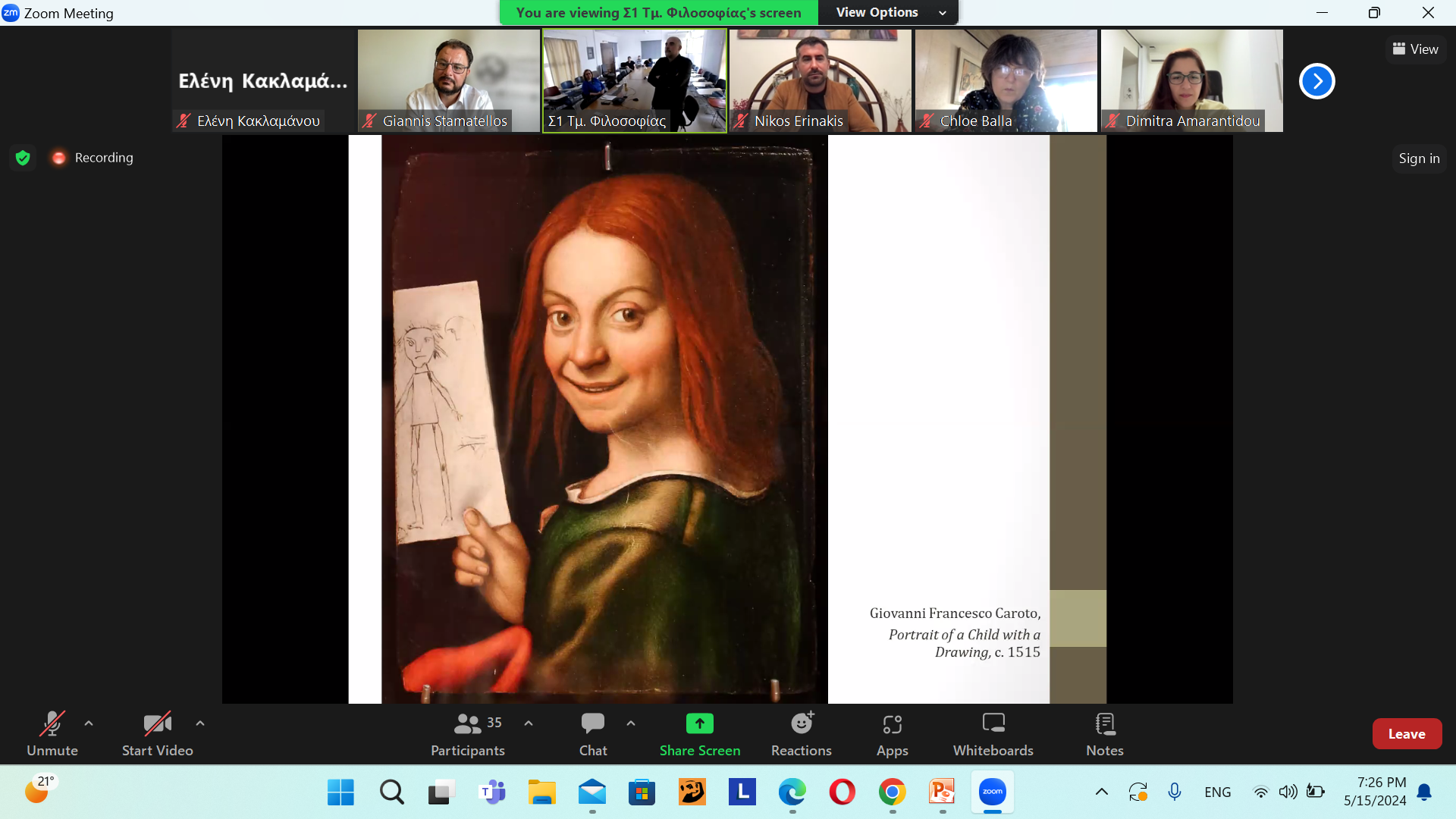
Task: Show hidden system tray icons
Action: [x=1101, y=792]
